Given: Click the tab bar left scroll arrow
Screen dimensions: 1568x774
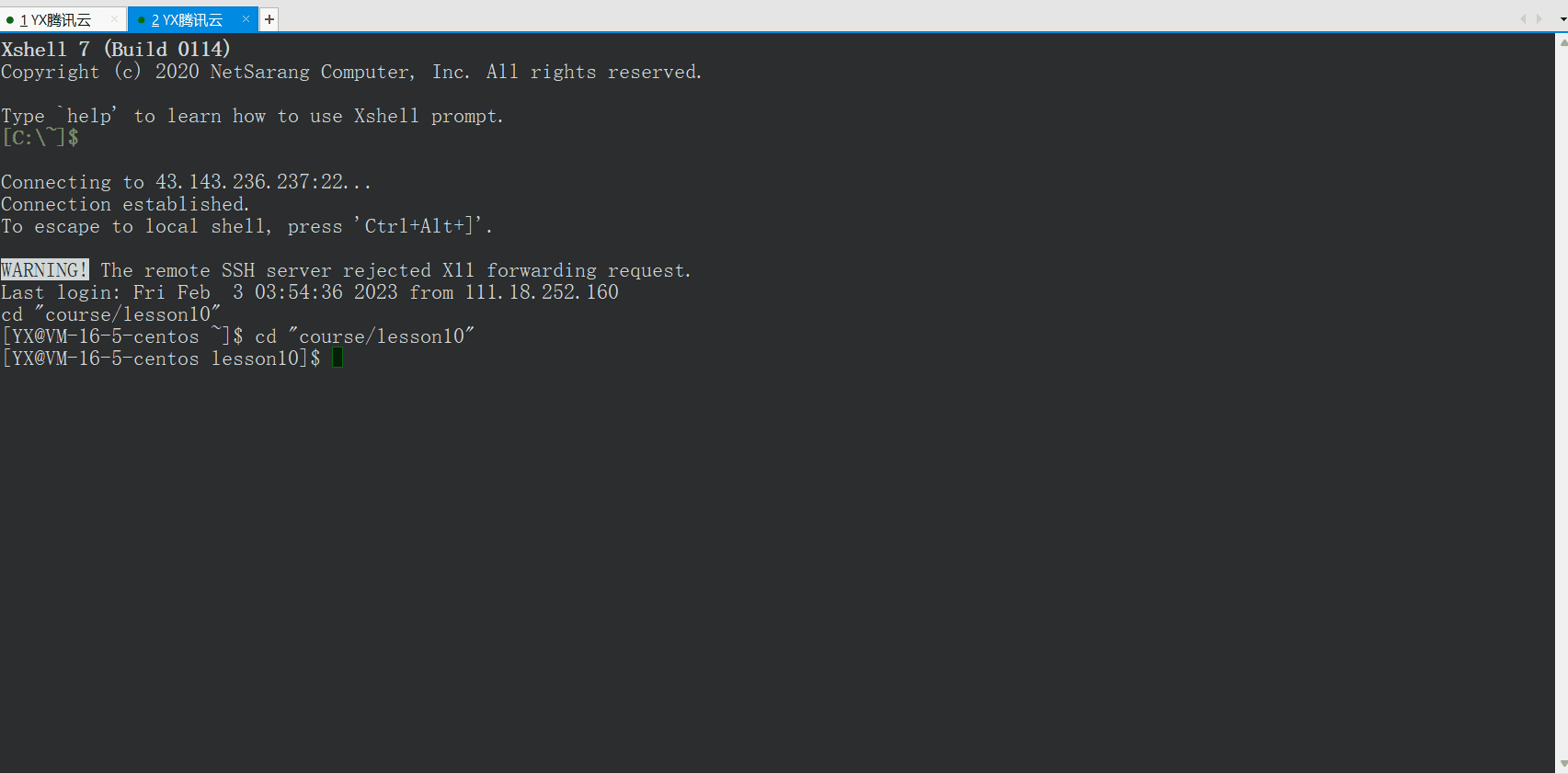Looking at the screenshot, I should pyautogui.click(x=1523, y=18).
